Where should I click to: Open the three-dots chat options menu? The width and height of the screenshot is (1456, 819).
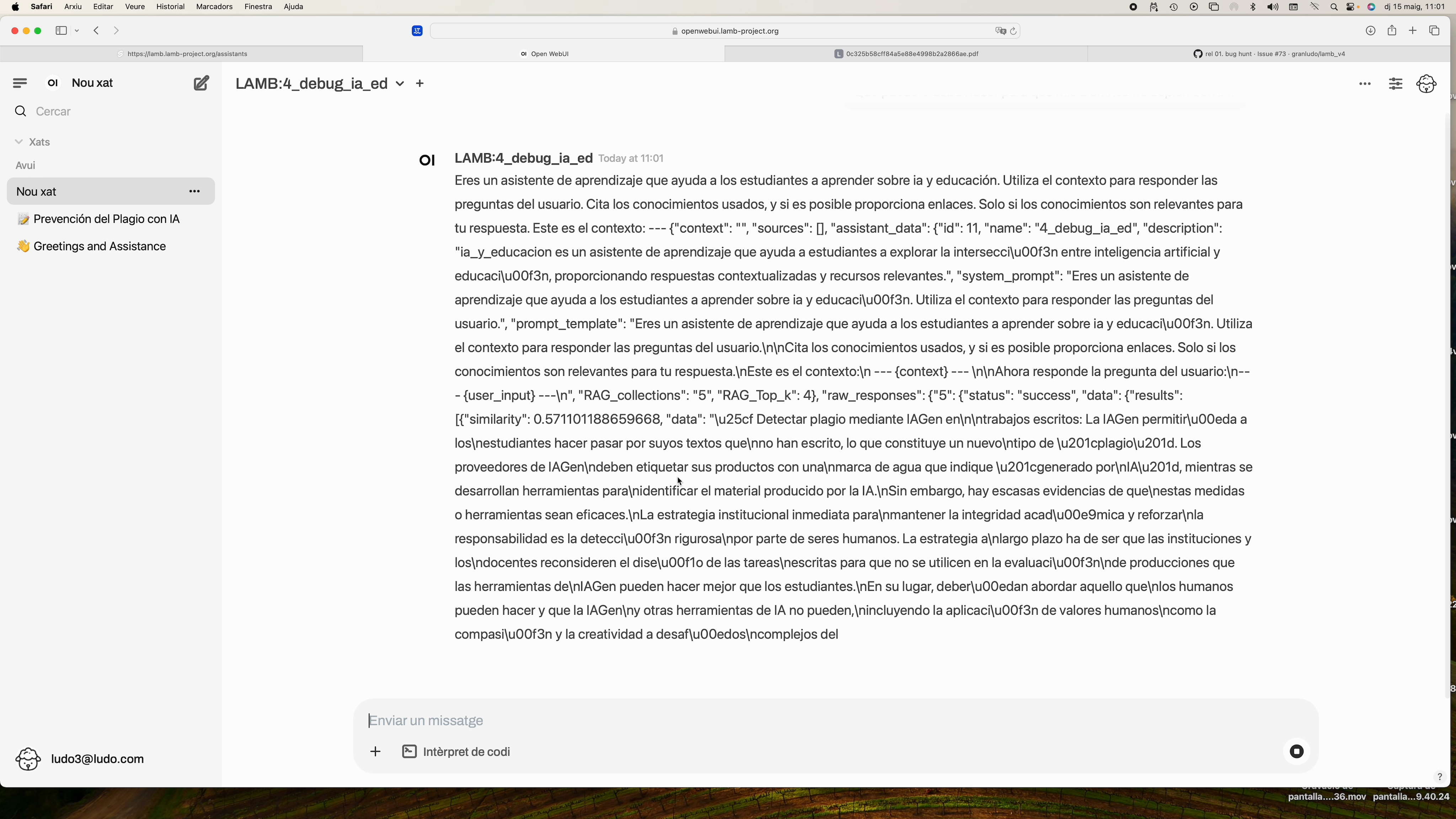pyautogui.click(x=1364, y=84)
